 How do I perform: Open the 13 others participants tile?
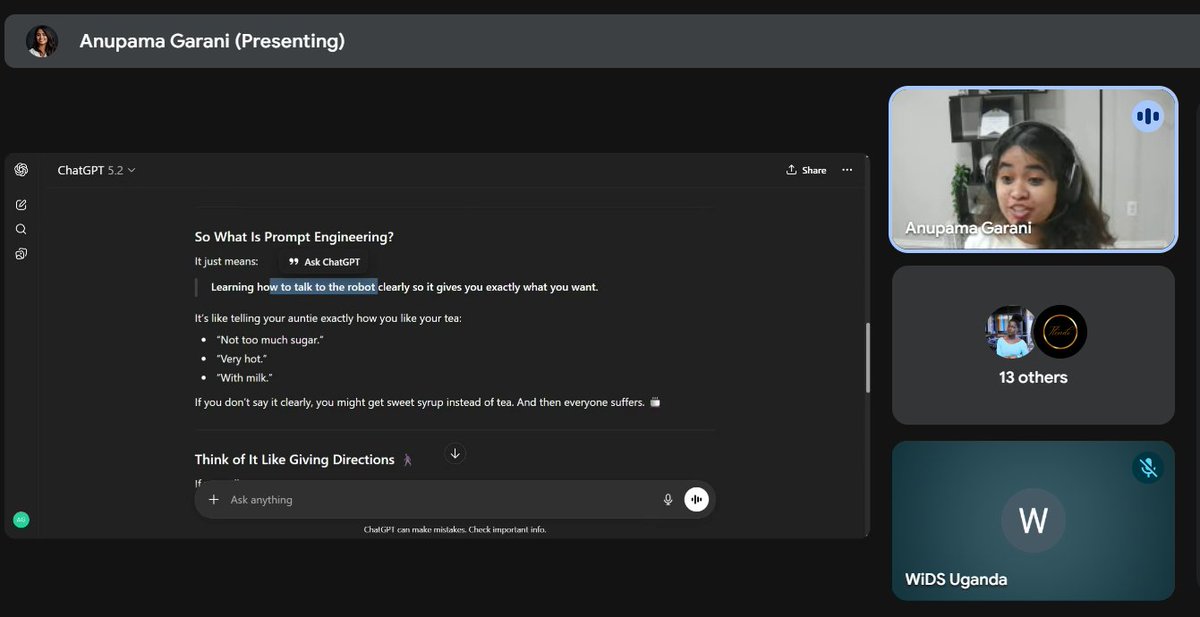coord(1033,345)
